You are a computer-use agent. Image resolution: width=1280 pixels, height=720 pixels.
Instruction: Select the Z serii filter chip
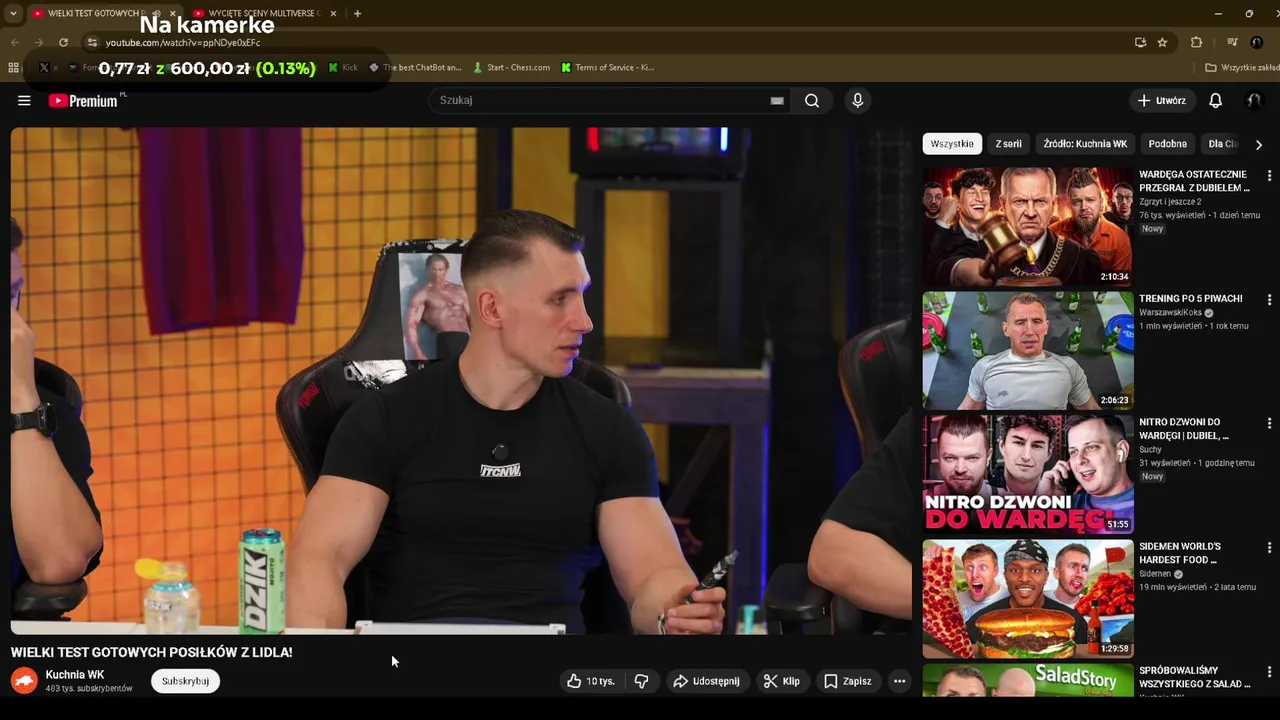click(1008, 144)
